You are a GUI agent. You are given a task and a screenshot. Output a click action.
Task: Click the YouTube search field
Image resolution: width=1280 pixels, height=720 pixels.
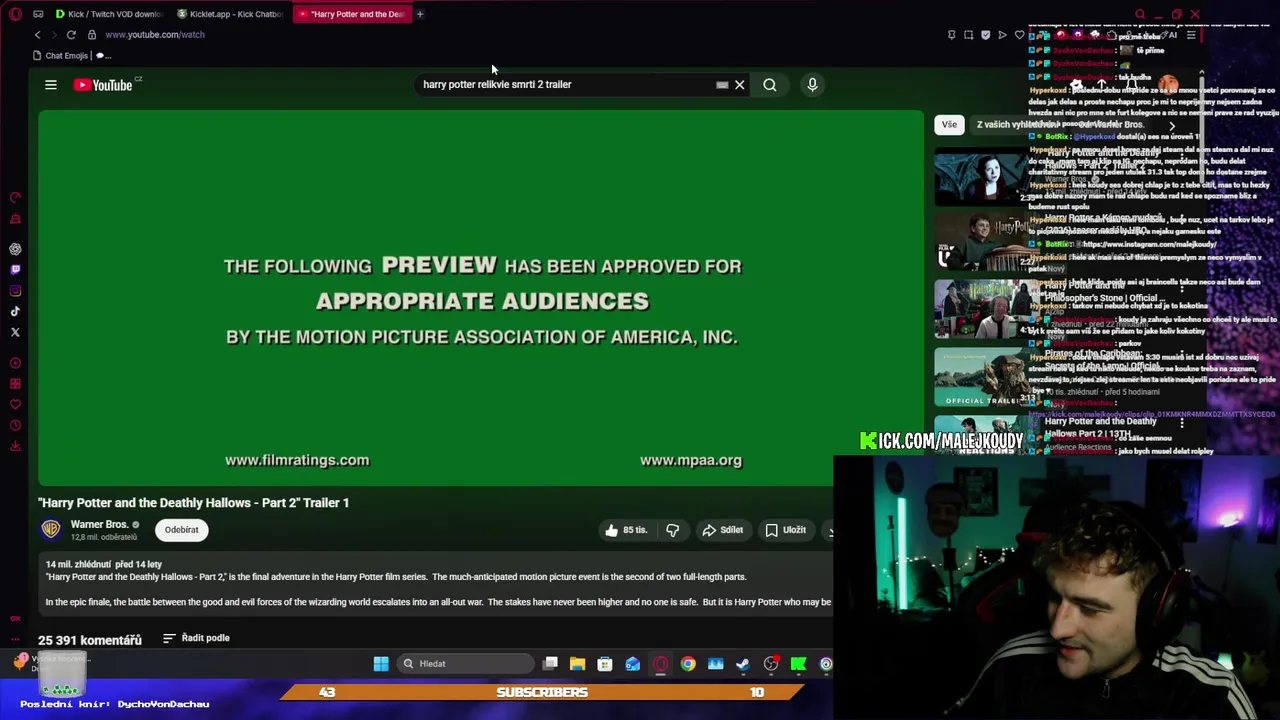pyautogui.click(x=565, y=85)
